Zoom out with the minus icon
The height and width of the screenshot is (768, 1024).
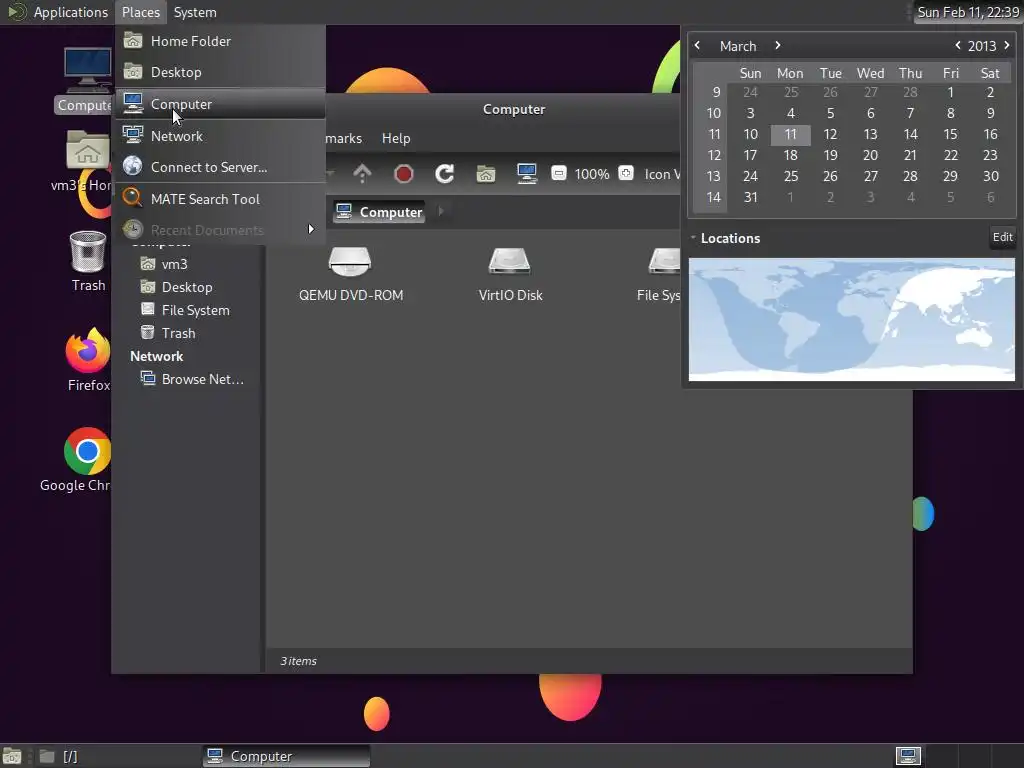coord(558,173)
